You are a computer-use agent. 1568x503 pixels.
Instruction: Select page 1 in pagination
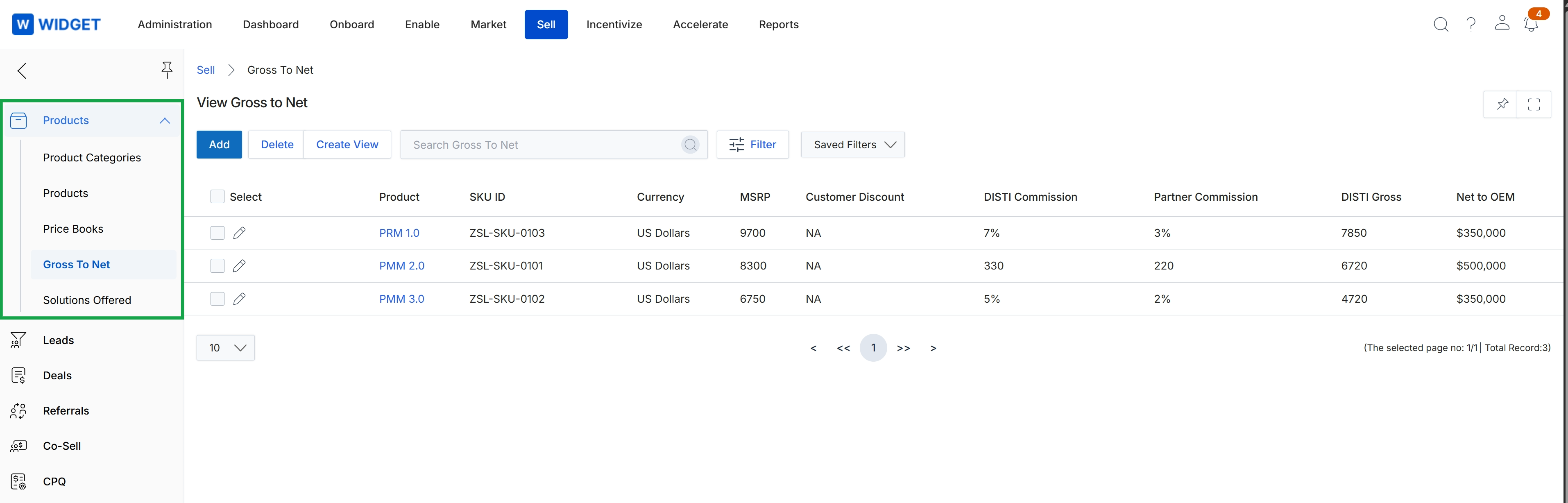[x=873, y=348]
